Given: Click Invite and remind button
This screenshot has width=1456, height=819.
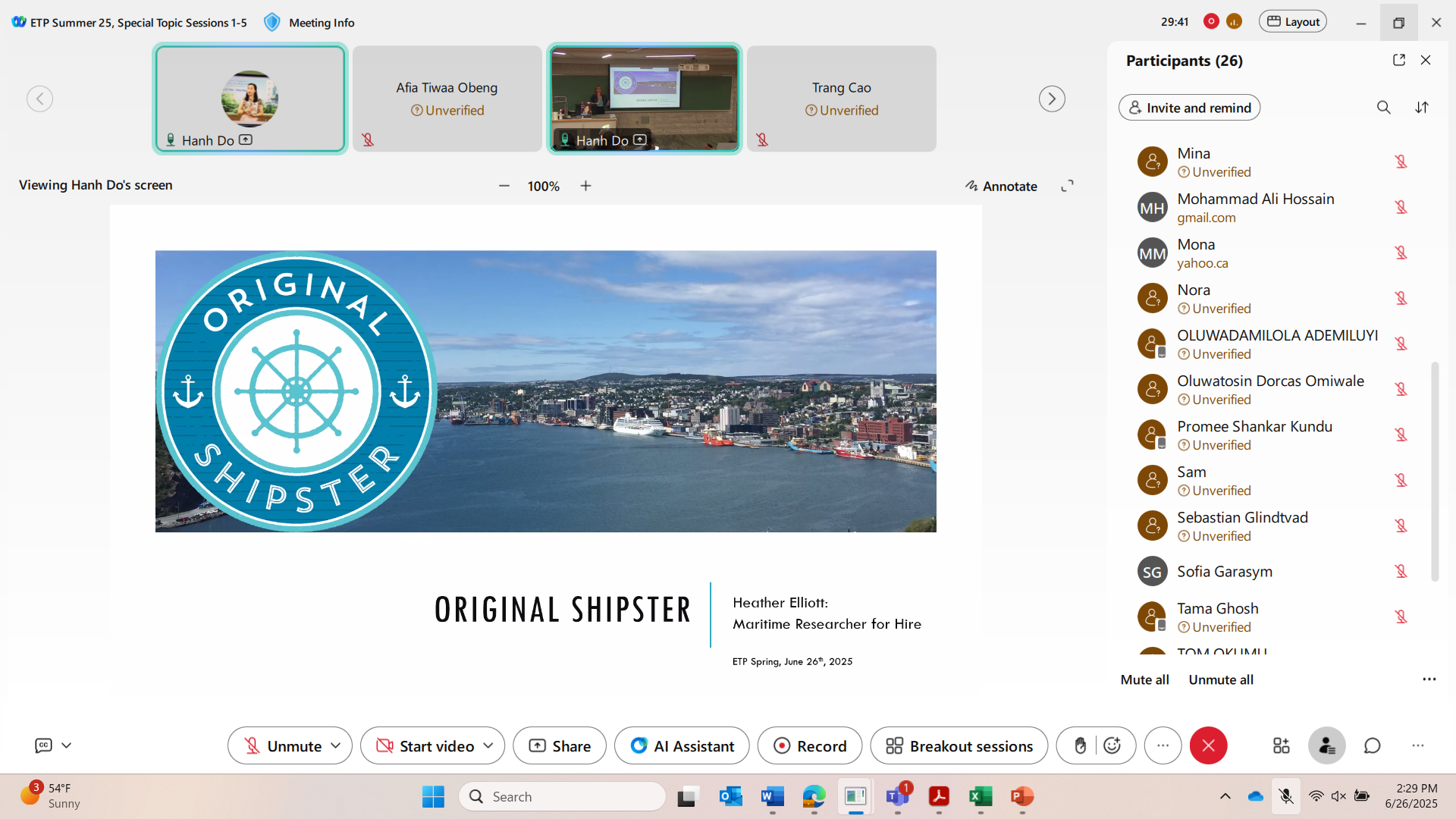Looking at the screenshot, I should [1189, 108].
